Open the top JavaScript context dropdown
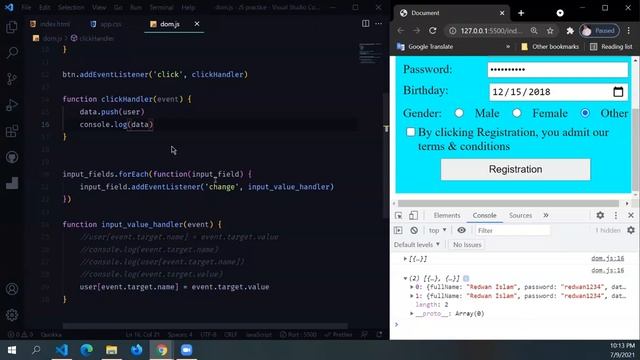The image size is (640, 360). pyautogui.click(x=438, y=230)
